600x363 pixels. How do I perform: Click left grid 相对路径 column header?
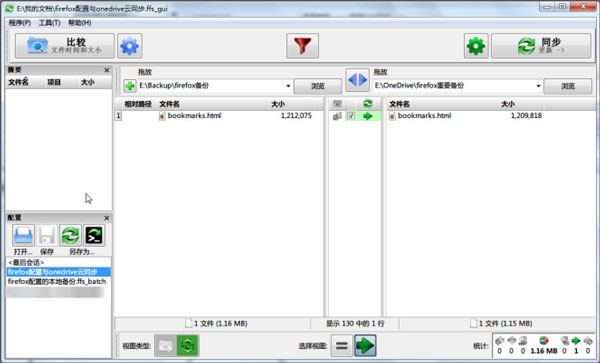click(138, 104)
